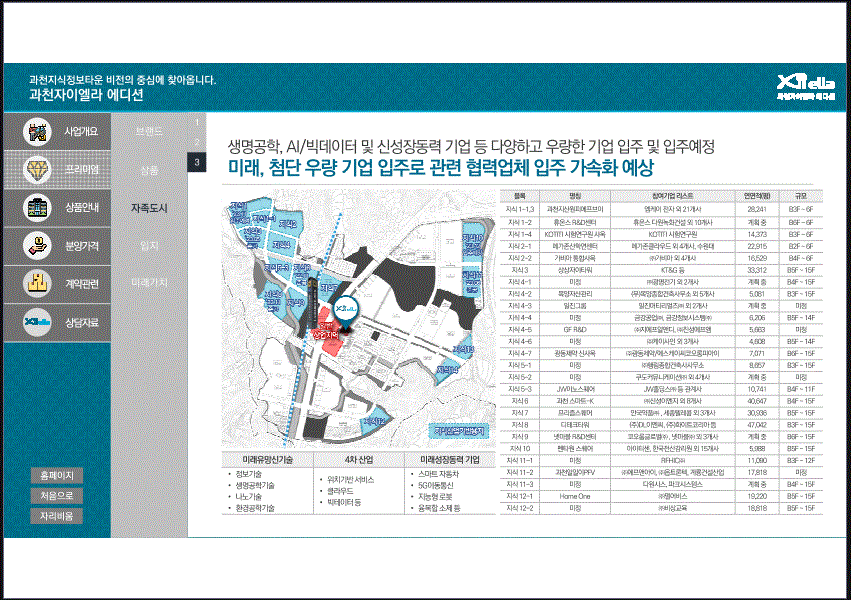Select the 자족도시 submenu item
The image size is (851, 600).
149,208
